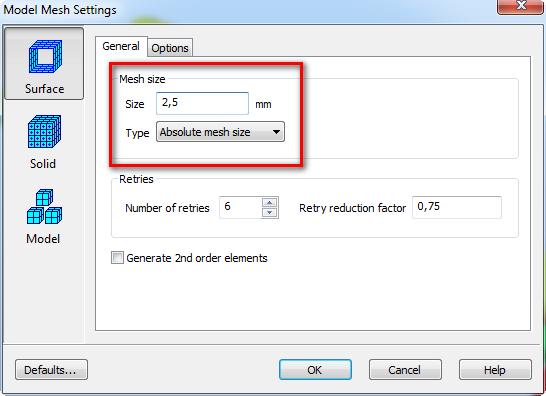Click the Surface label in sidebar
This screenshot has height=396, width=546.
[x=44, y=89]
